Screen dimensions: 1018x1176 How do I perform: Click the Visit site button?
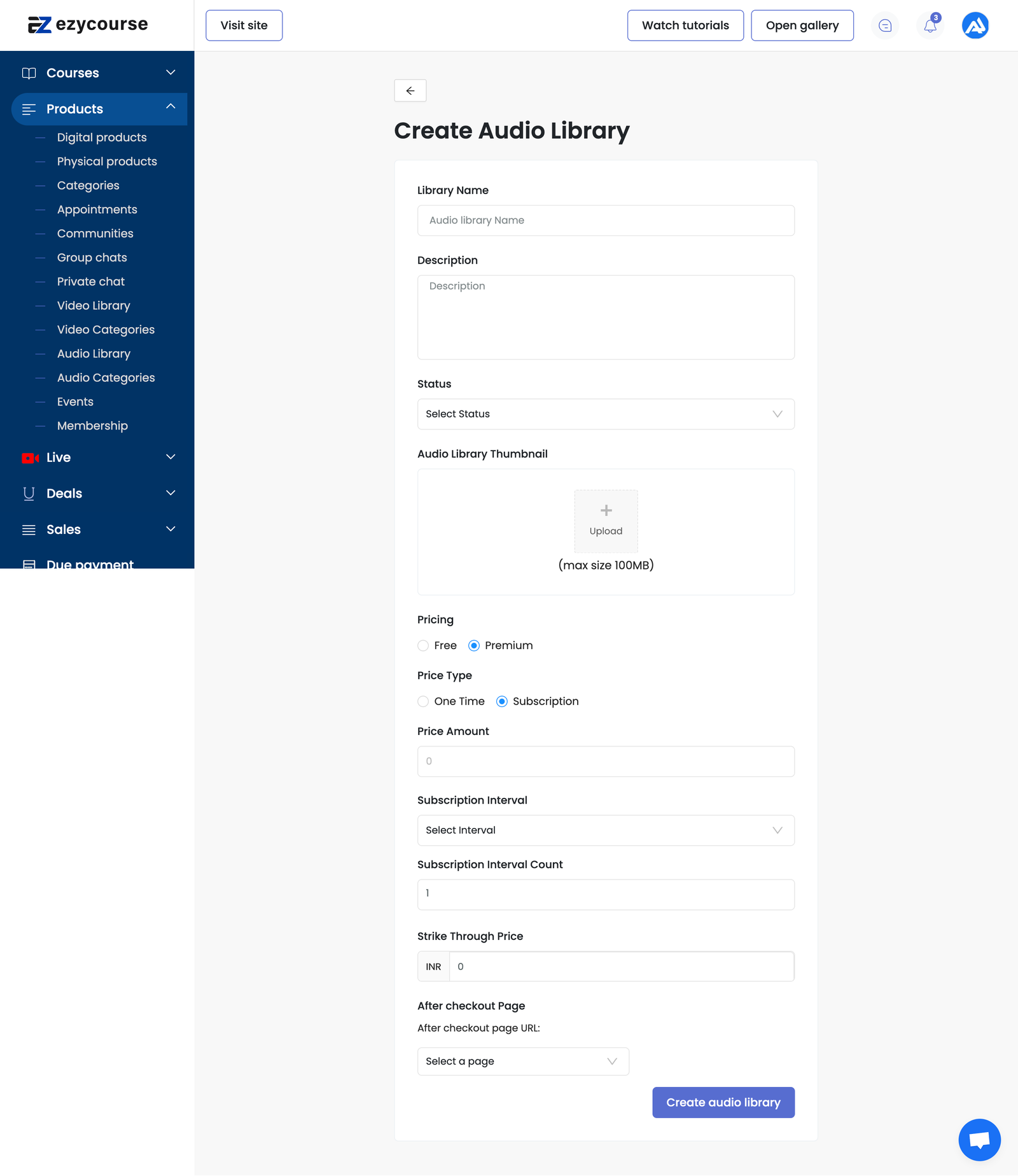[244, 25]
